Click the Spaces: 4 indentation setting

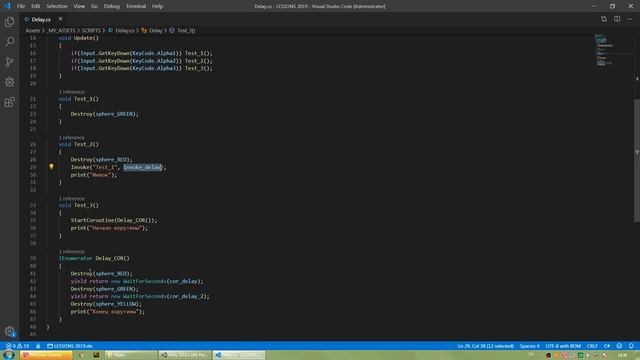(529, 346)
